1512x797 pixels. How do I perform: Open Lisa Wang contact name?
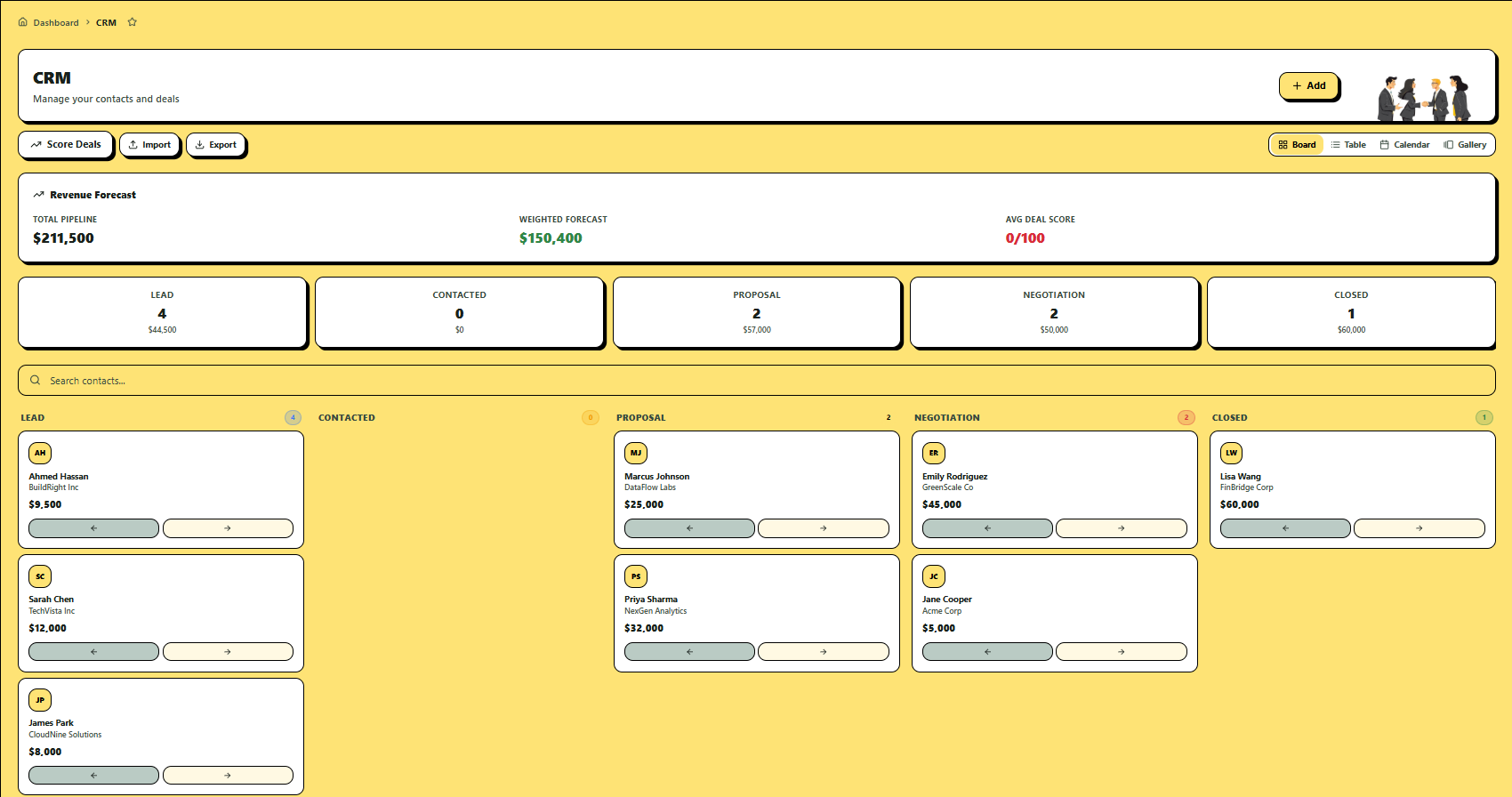click(1241, 477)
